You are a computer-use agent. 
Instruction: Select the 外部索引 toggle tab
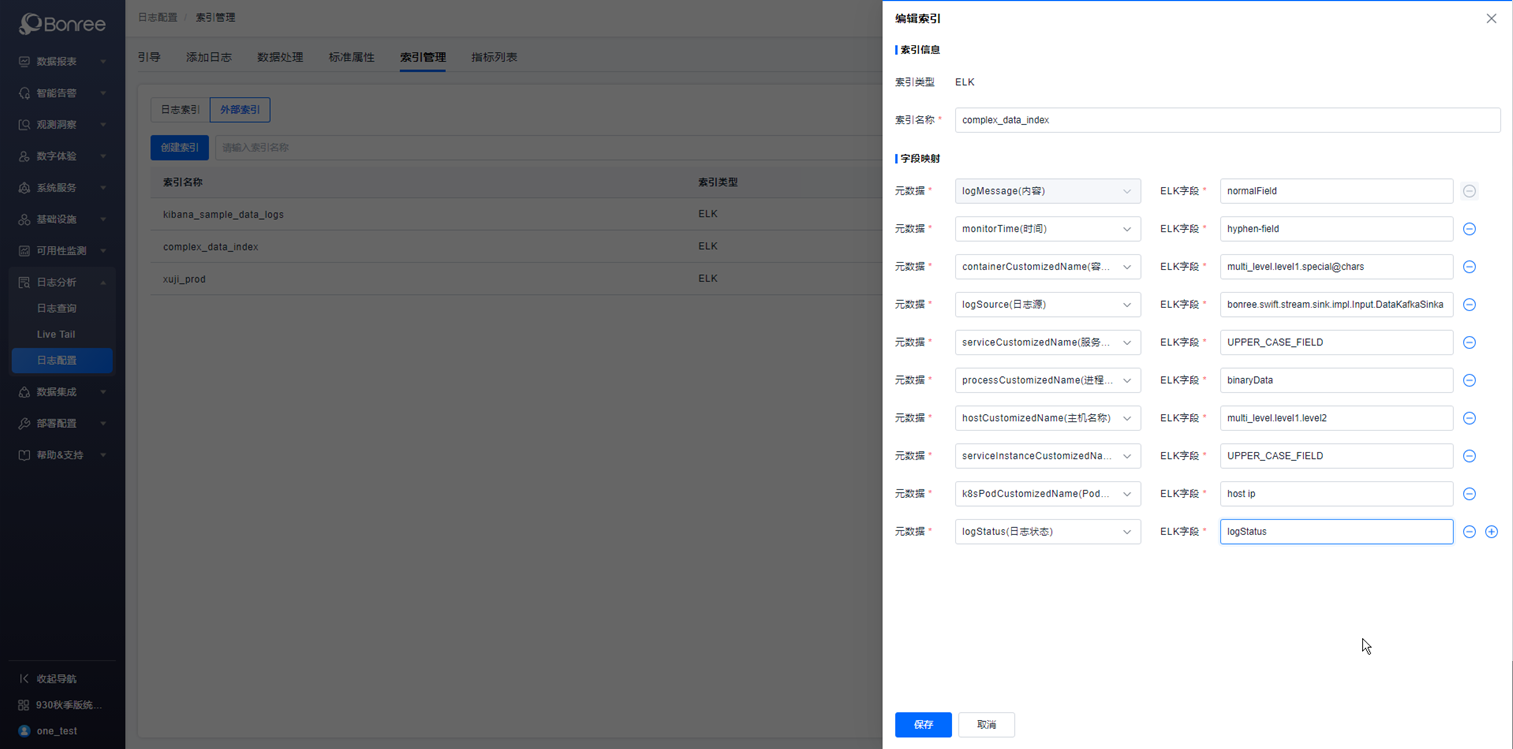(240, 110)
